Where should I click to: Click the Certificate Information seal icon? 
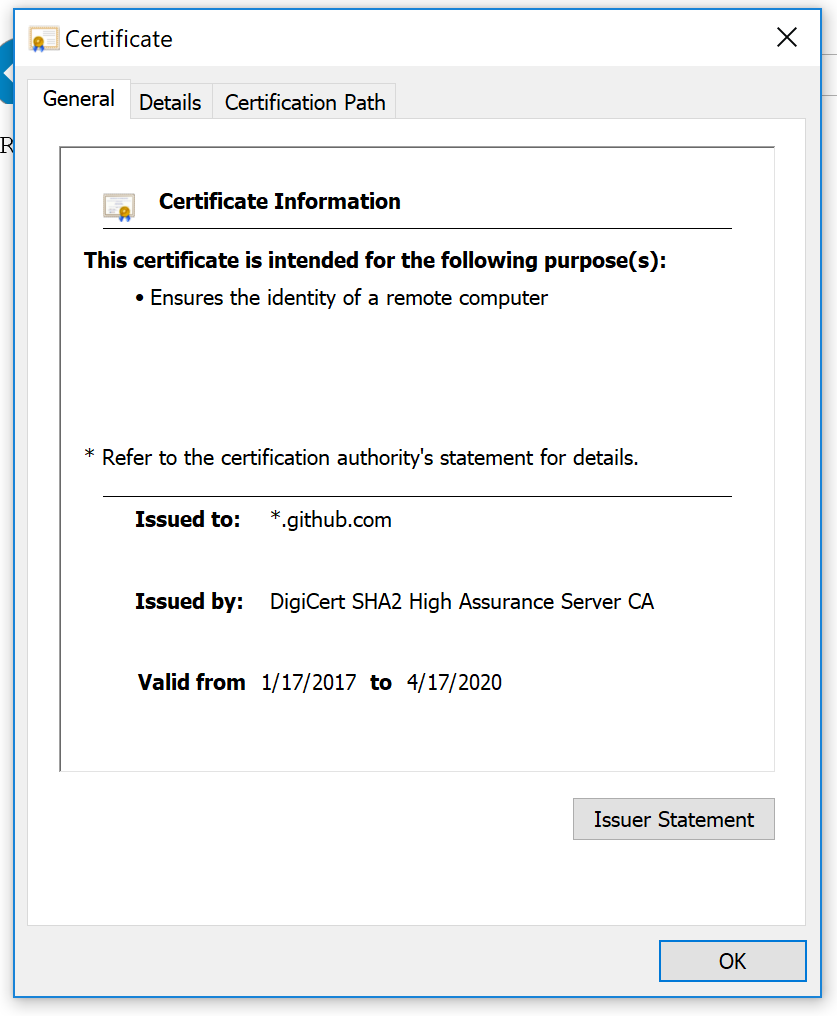click(120, 205)
